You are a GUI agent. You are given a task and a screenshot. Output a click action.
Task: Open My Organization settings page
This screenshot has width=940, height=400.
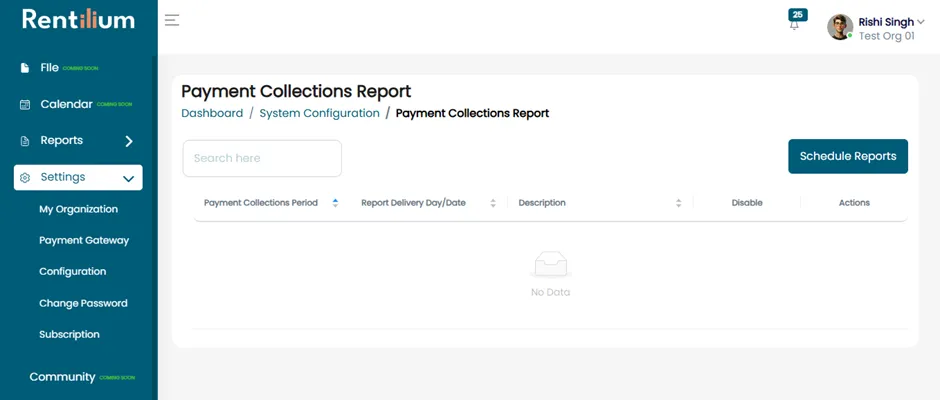(79, 209)
